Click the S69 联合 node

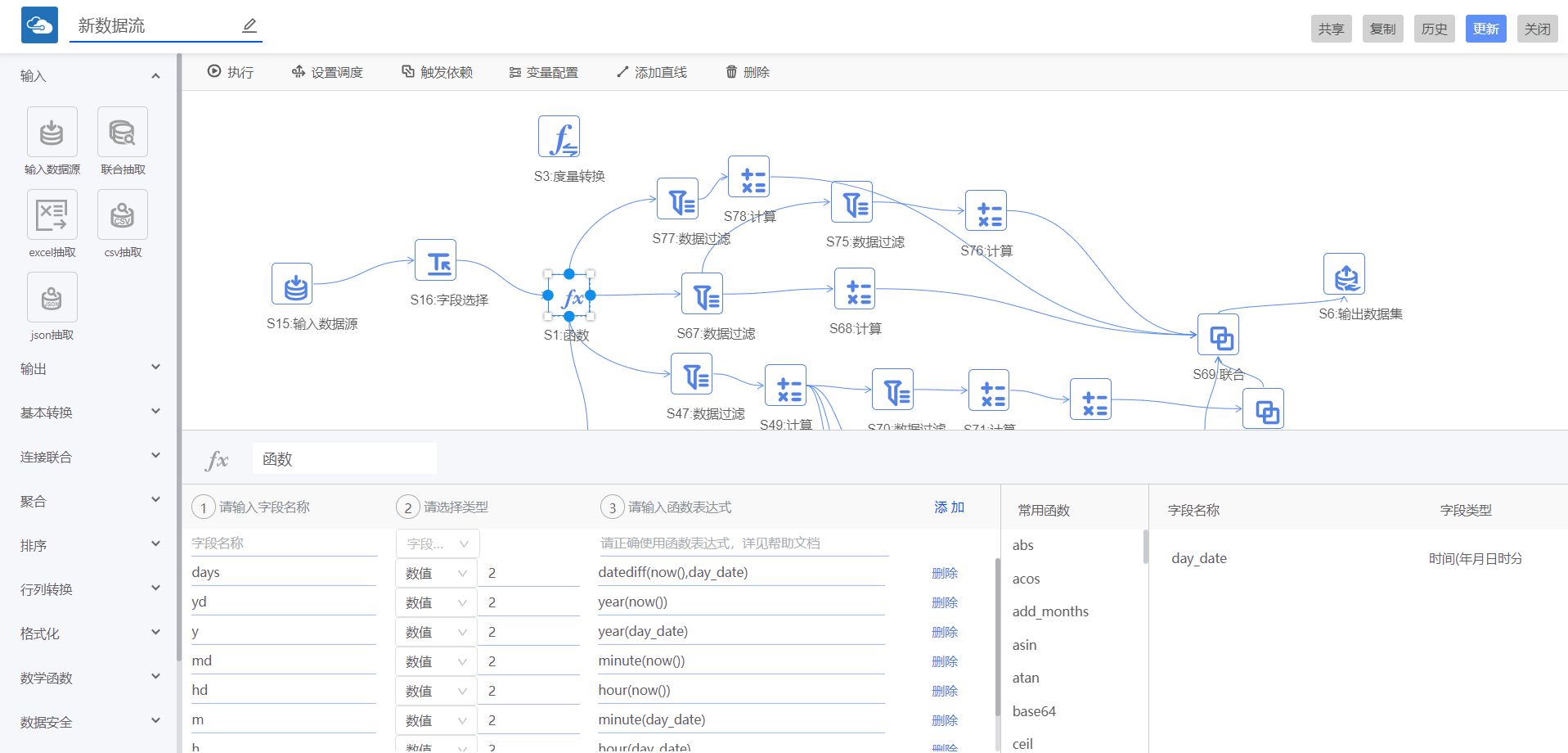click(1219, 335)
